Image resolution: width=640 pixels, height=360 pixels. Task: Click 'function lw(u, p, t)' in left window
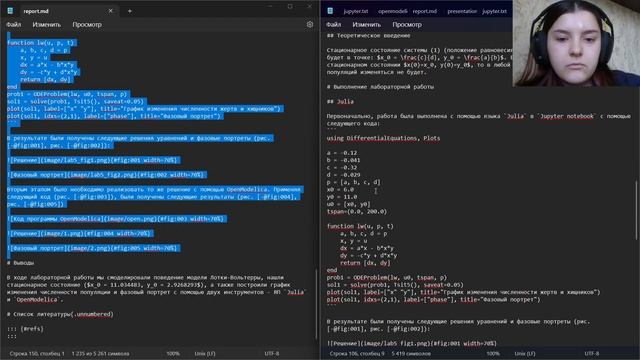tap(41, 42)
